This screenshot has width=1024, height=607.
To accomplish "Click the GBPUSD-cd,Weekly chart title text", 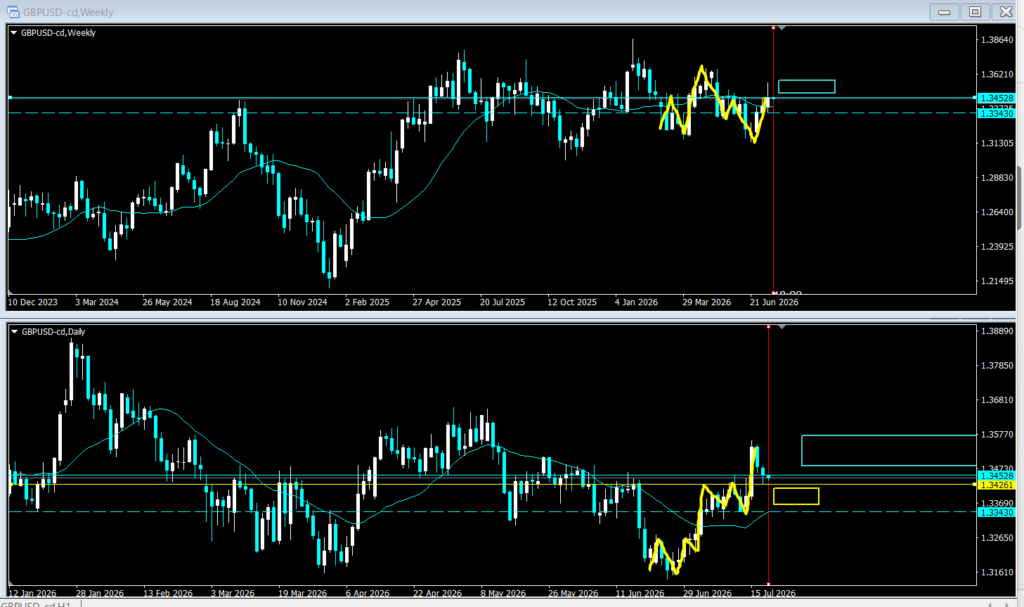I will pos(58,33).
